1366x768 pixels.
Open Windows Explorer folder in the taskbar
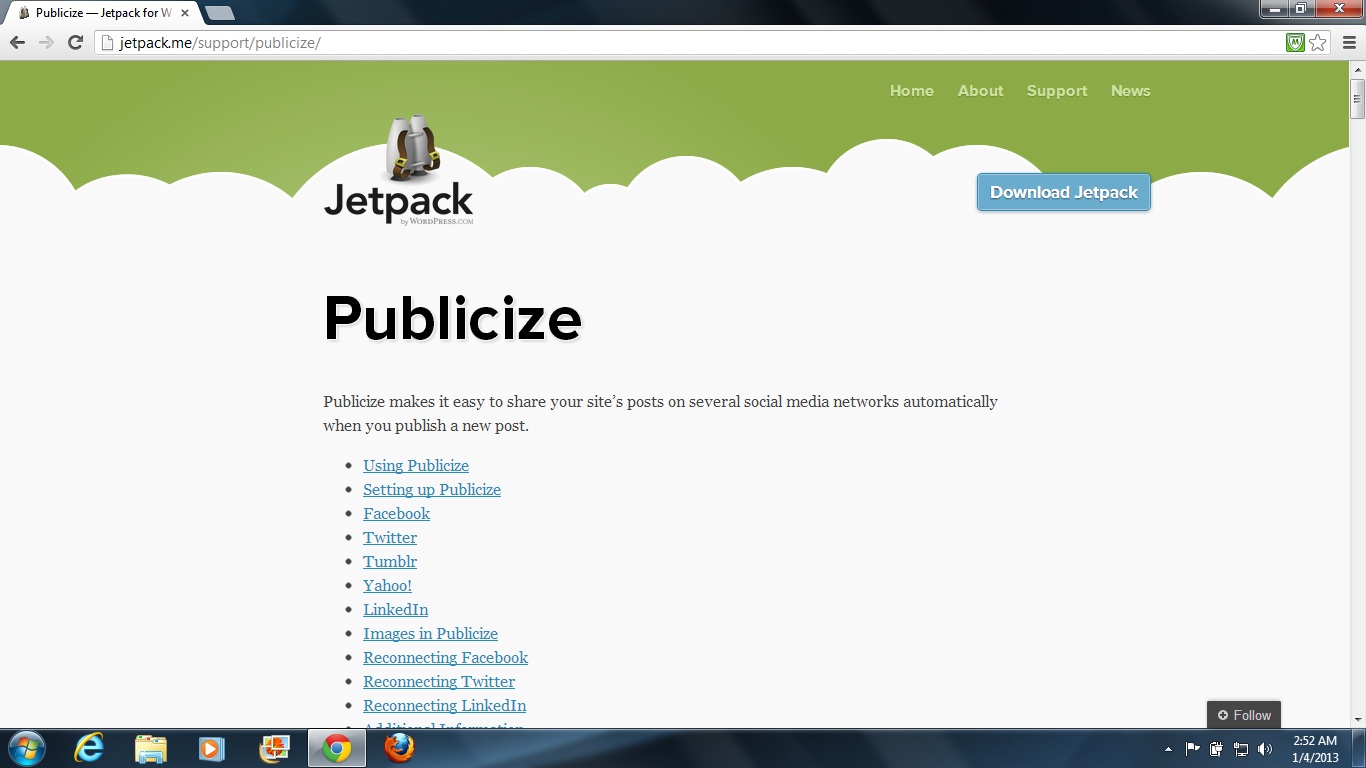pyautogui.click(x=151, y=748)
